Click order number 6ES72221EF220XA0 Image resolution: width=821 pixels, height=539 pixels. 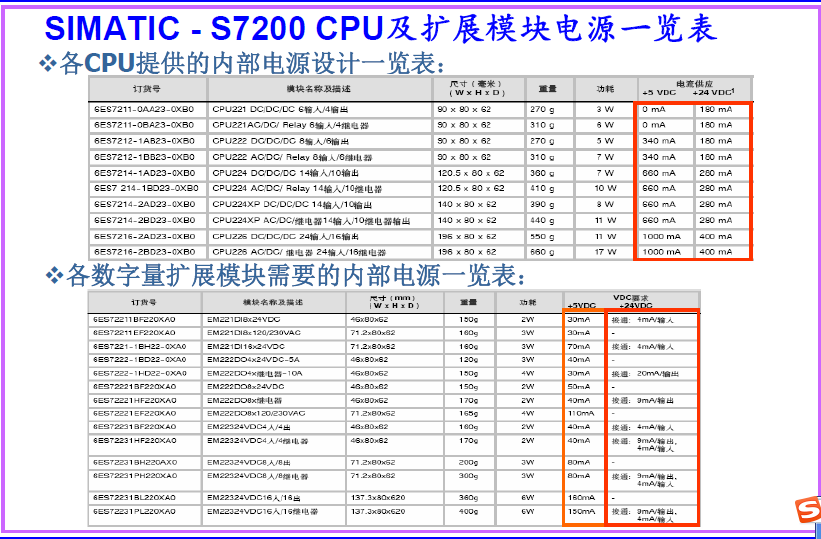coord(134,413)
